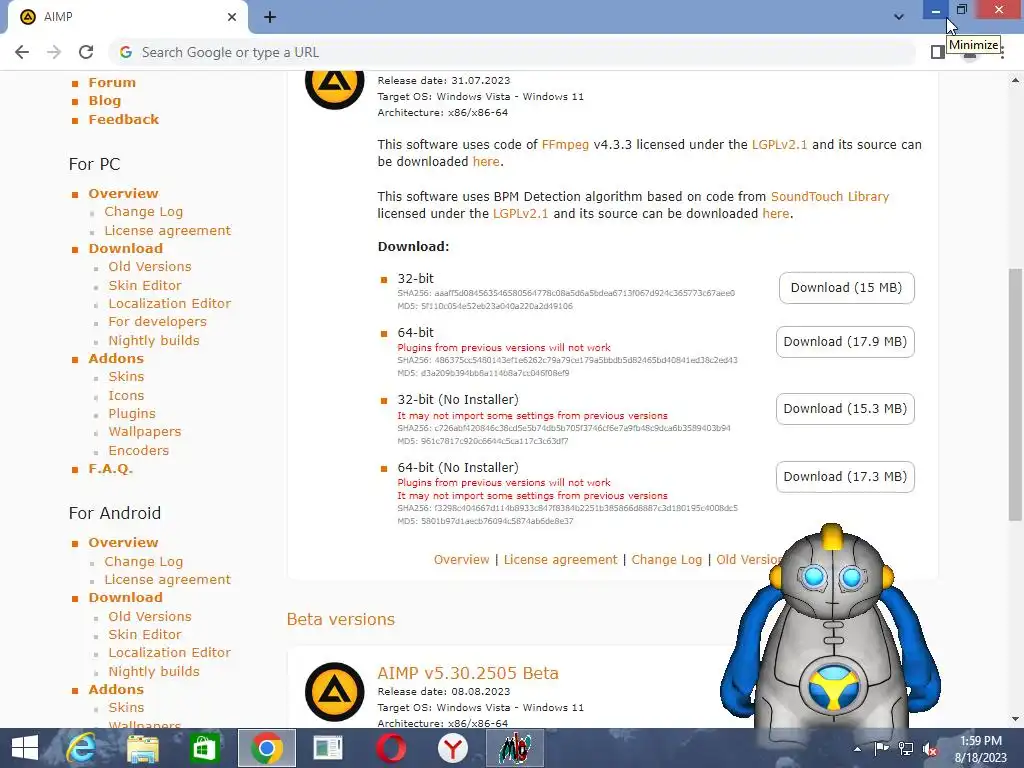Reload the page with the refresh icon
Screen dimensions: 1024x768
[x=86, y=52]
